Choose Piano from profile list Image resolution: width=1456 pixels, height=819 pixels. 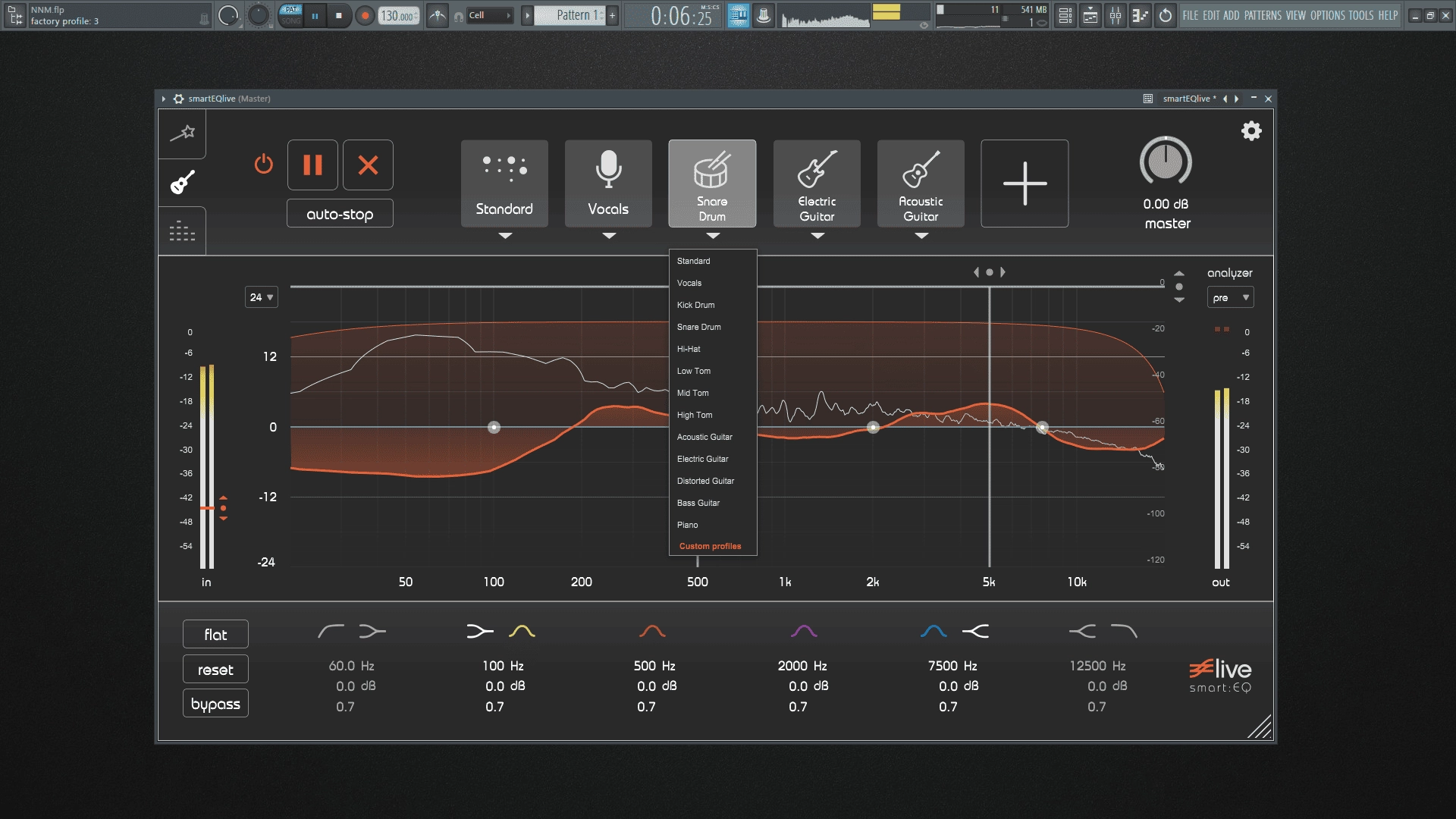pyautogui.click(x=713, y=525)
